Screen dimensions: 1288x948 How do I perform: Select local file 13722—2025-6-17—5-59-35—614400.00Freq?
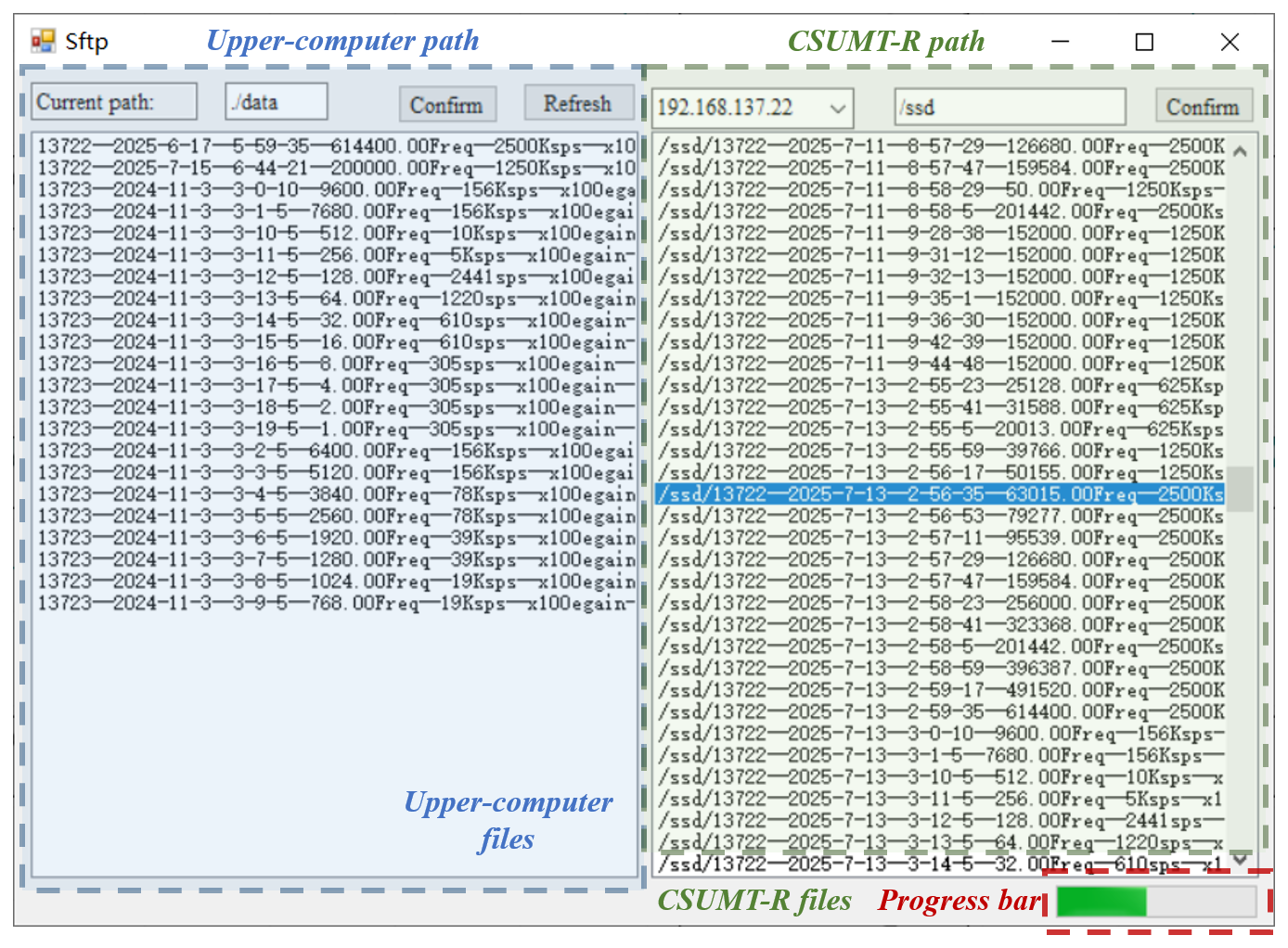(334, 147)
